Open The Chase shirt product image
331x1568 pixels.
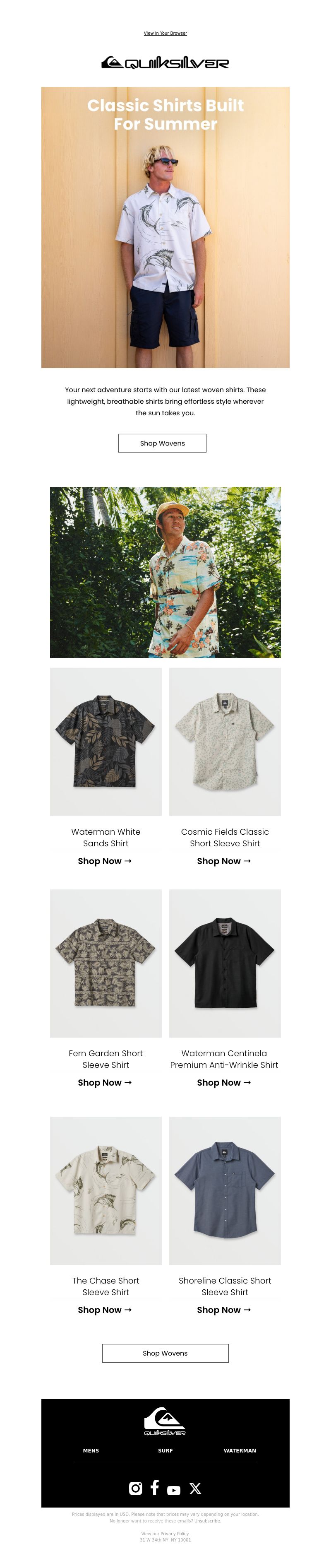click(106, 1191)
